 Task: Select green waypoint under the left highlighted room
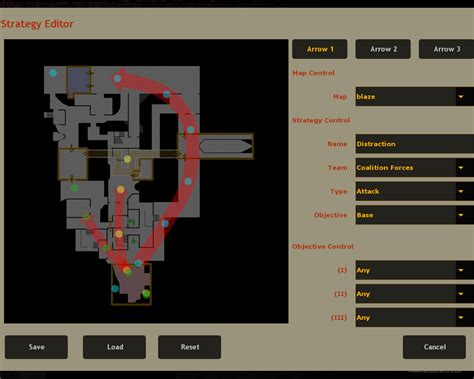click(x=74, y=188)
